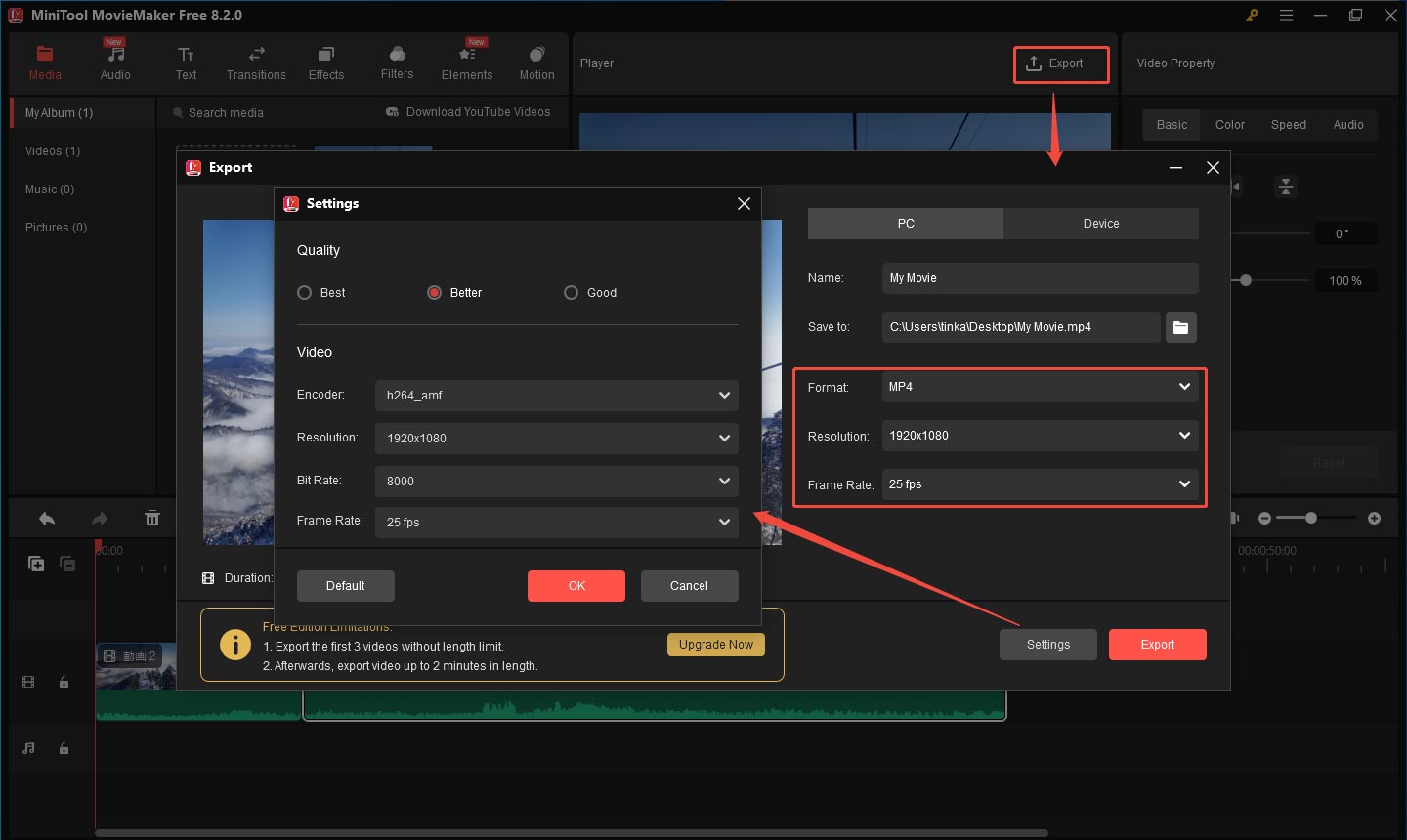Viewport: 1407px width, 840px height.
Task: Click the Cancel button in Settings
Action: (689, 586)
